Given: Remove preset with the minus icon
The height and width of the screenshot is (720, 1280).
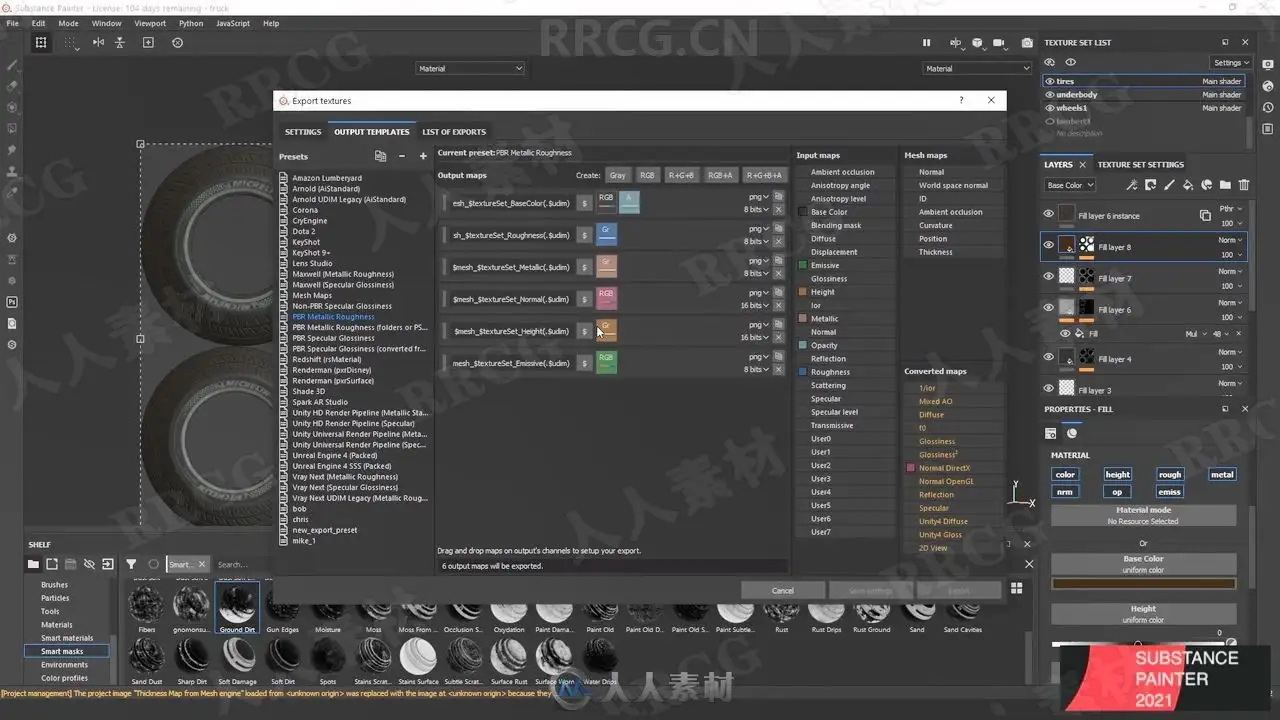Looking at the screenshot, I should 402,156.
